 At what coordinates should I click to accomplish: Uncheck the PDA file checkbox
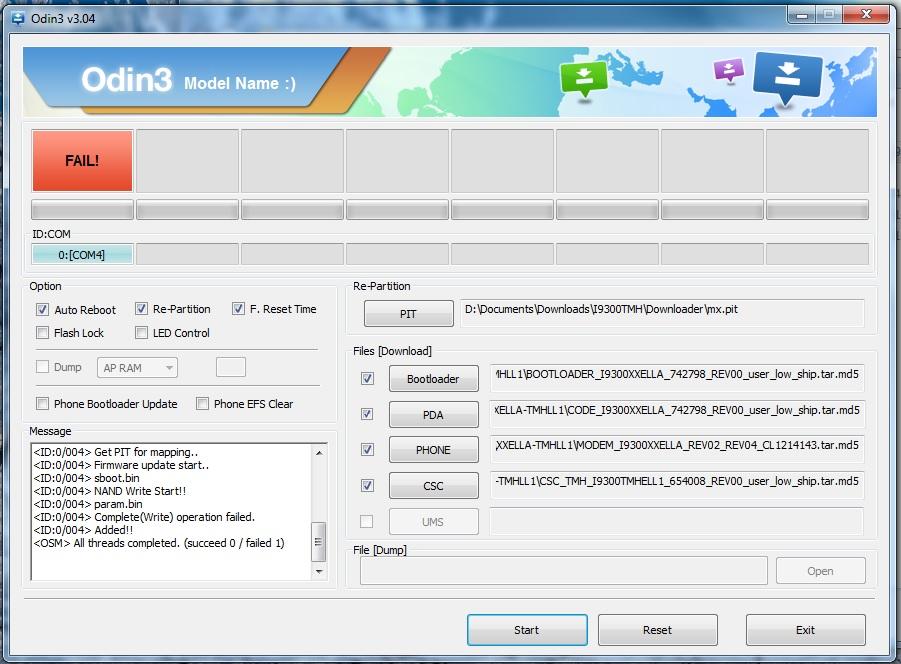point(367,414)
